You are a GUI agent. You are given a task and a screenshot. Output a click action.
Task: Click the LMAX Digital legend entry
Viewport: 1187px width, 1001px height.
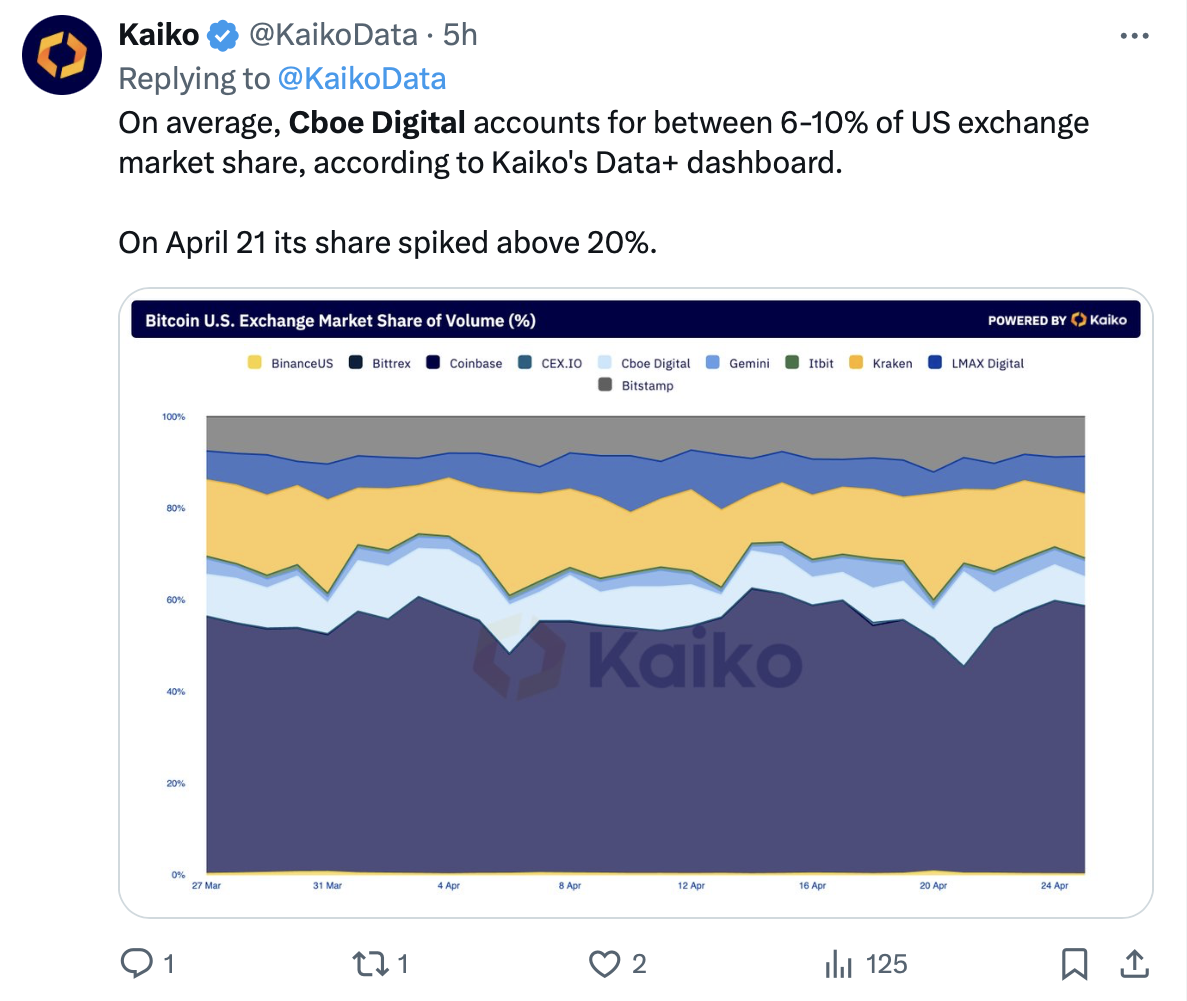tap(977, 363)
